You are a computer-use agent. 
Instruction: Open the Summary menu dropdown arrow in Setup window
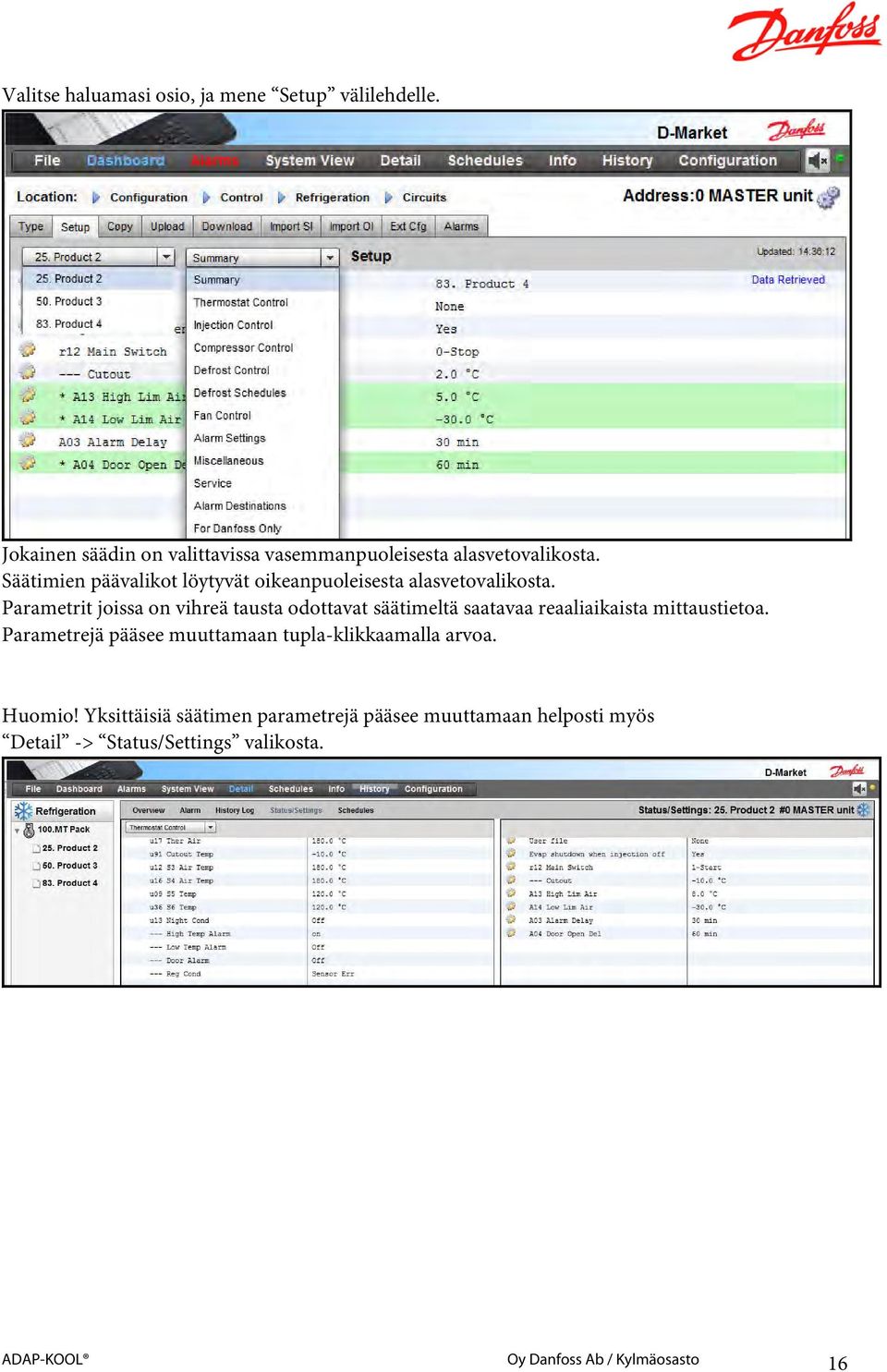pyautogui.click(x=330, y=258)
